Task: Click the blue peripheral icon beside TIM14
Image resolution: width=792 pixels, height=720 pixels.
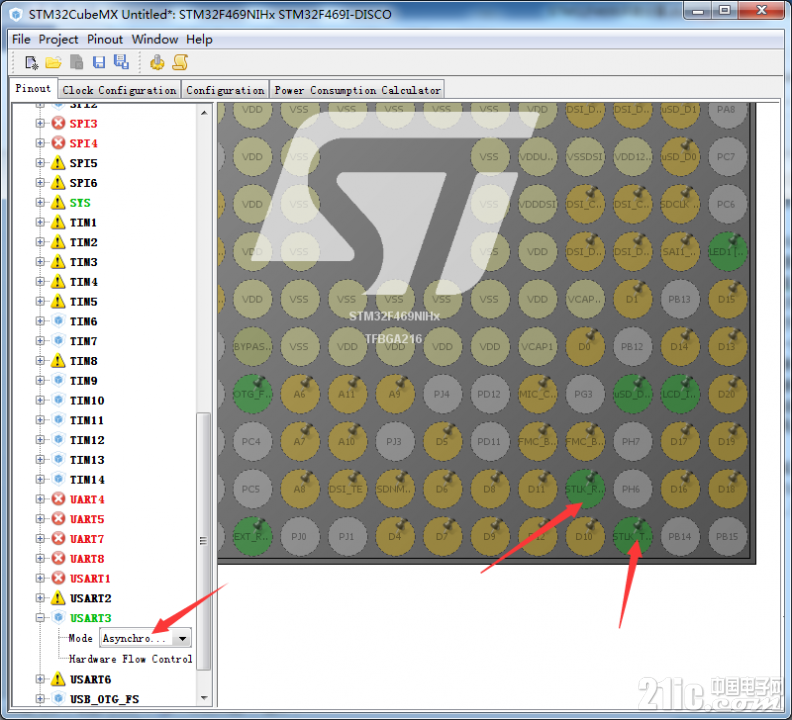Action: pos(58,479)
